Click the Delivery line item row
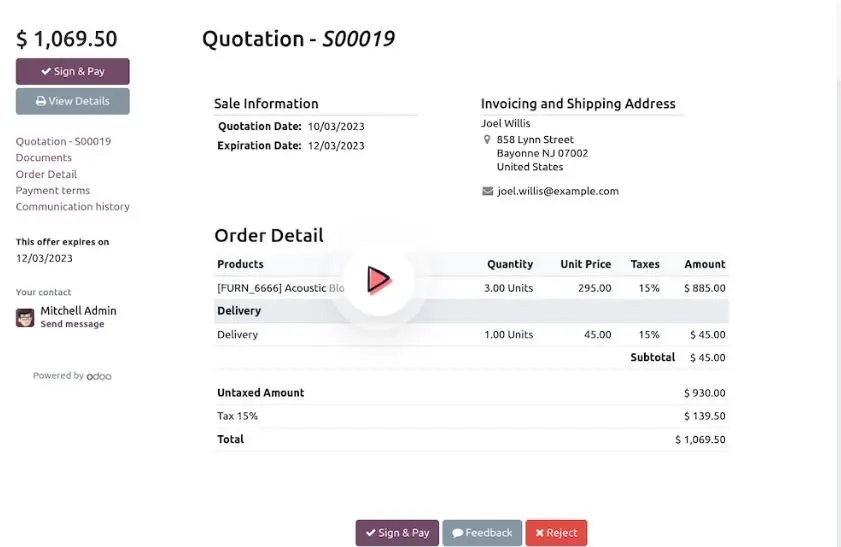This screenshot has height=547, width=841. click(237, 335)
